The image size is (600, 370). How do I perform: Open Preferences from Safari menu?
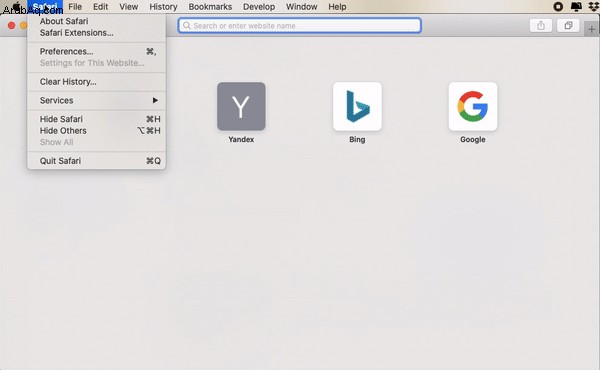pyautogui.click(x=96, y=51)
